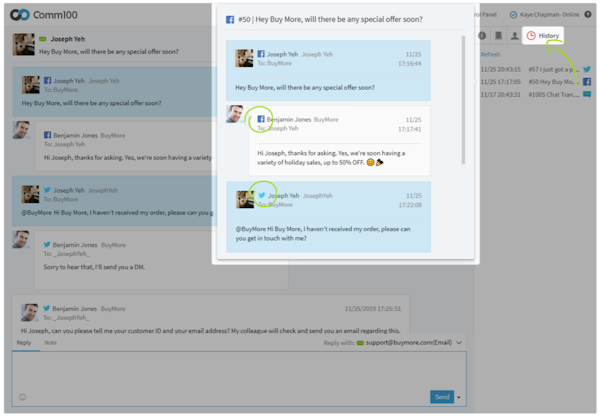Expand the Reply with email account dropdown
This screenshot has height=416, width=600.
coord(458,343)
